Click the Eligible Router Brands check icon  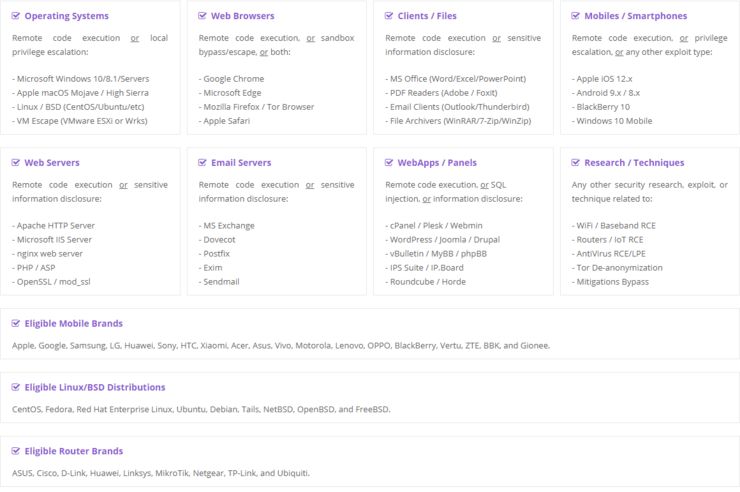(16, 451)
